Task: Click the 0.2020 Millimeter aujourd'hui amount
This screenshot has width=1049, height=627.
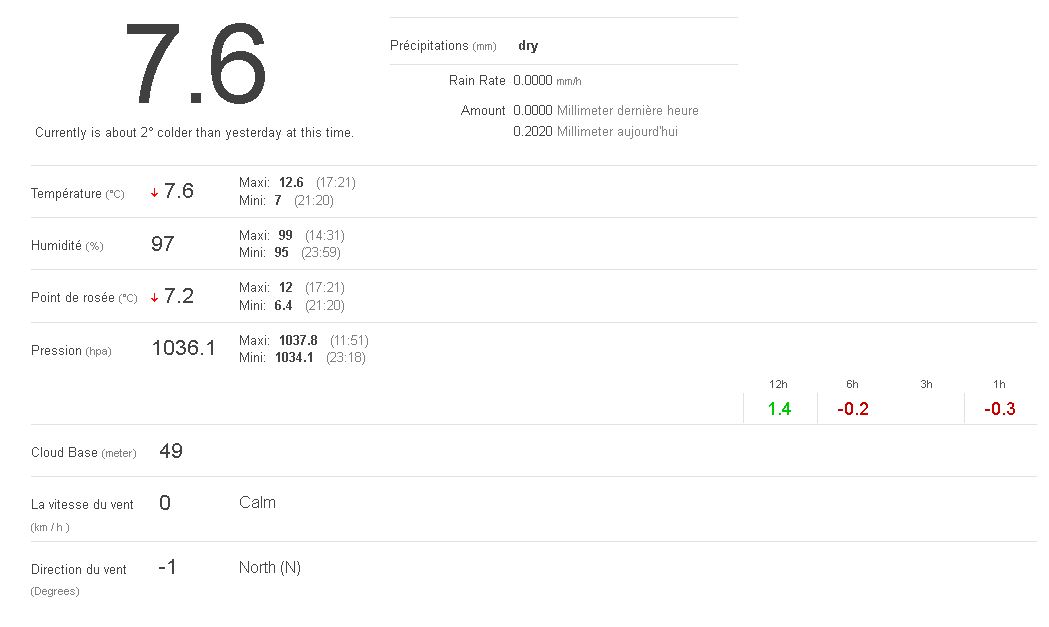Action: click(595, 132)
